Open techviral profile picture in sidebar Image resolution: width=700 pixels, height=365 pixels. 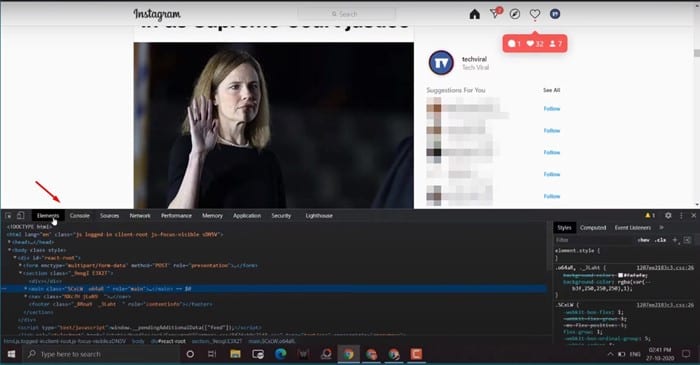coord(441,63)
